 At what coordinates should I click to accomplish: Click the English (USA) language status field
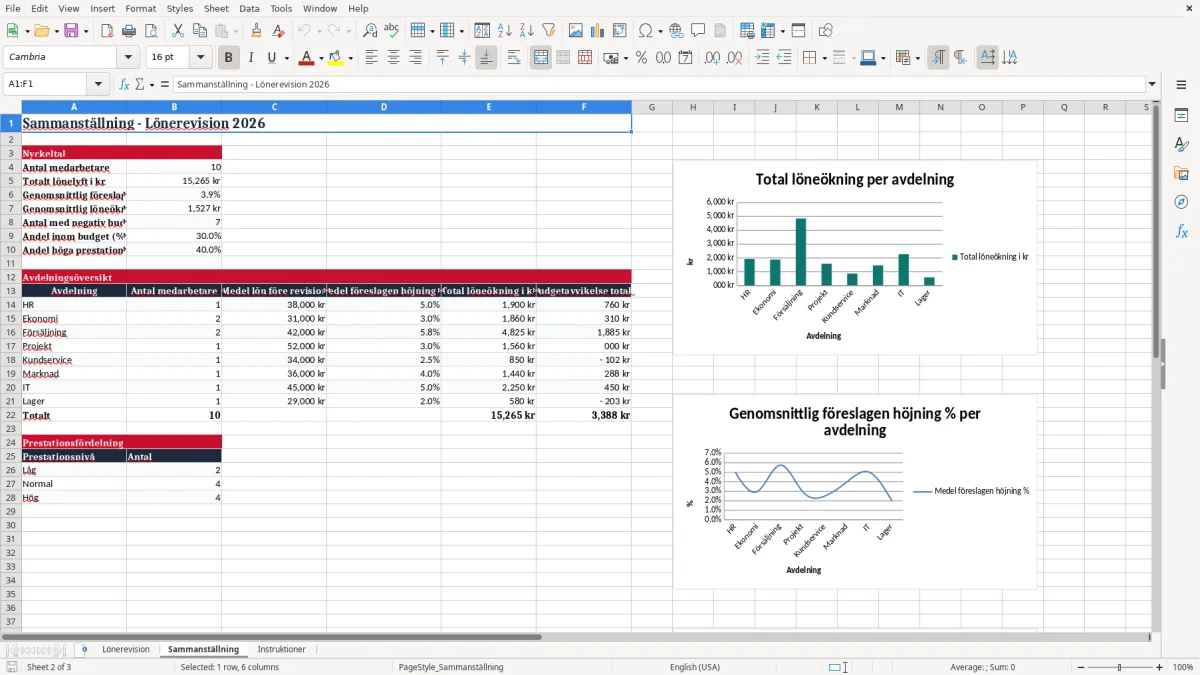point(695,667)
